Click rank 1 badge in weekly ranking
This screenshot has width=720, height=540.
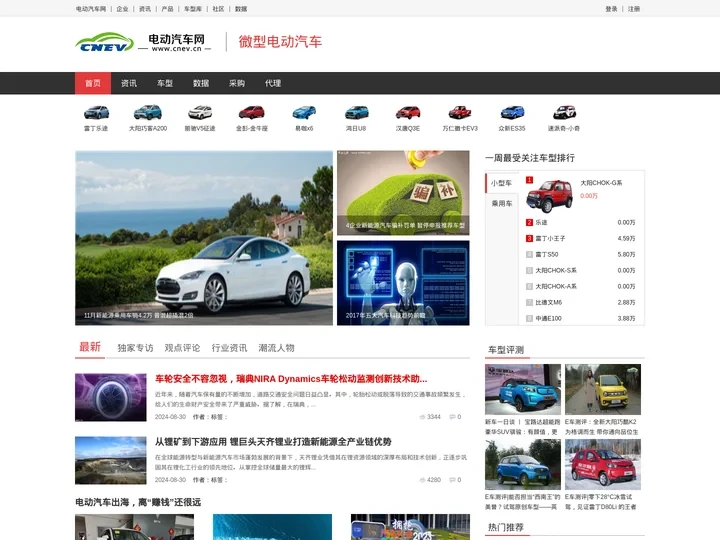tap(529, 180)
